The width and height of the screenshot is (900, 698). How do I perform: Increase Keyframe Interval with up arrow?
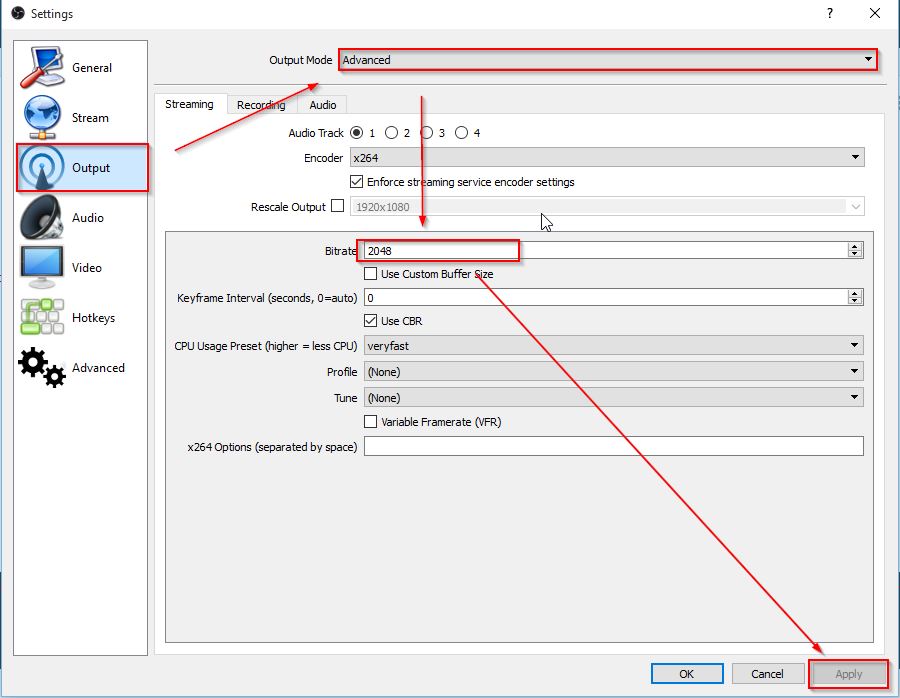[x=855, y=293]
